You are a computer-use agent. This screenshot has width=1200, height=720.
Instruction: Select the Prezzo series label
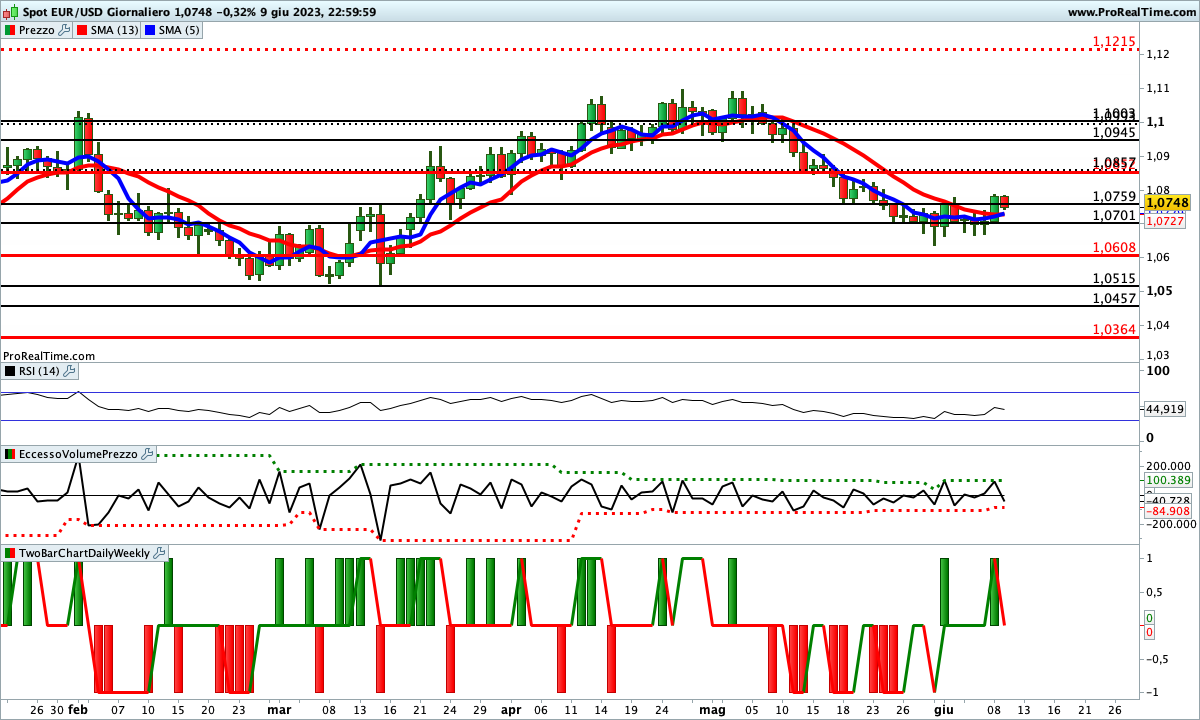(36, 30)
